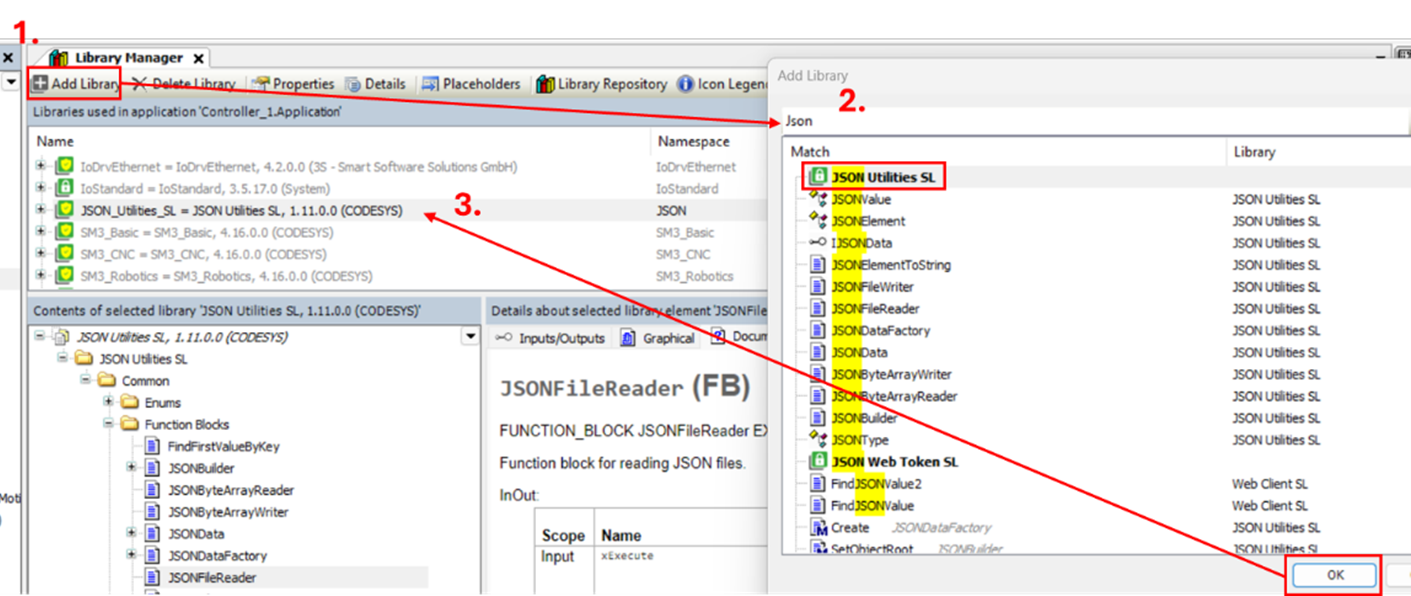Select JSON Web Token SL library result
Viewport: 1411px width, 596px height.
894,462
